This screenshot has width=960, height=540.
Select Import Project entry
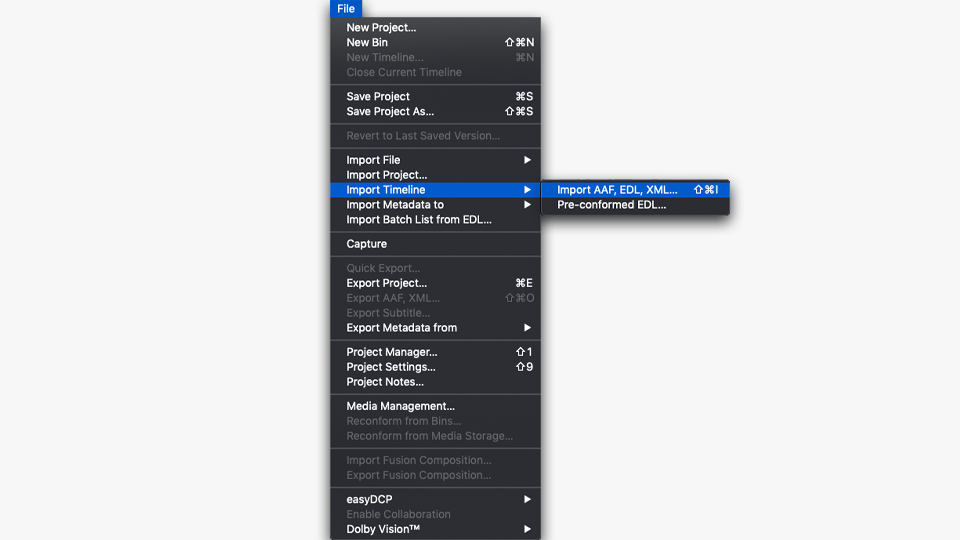[386, 175]
